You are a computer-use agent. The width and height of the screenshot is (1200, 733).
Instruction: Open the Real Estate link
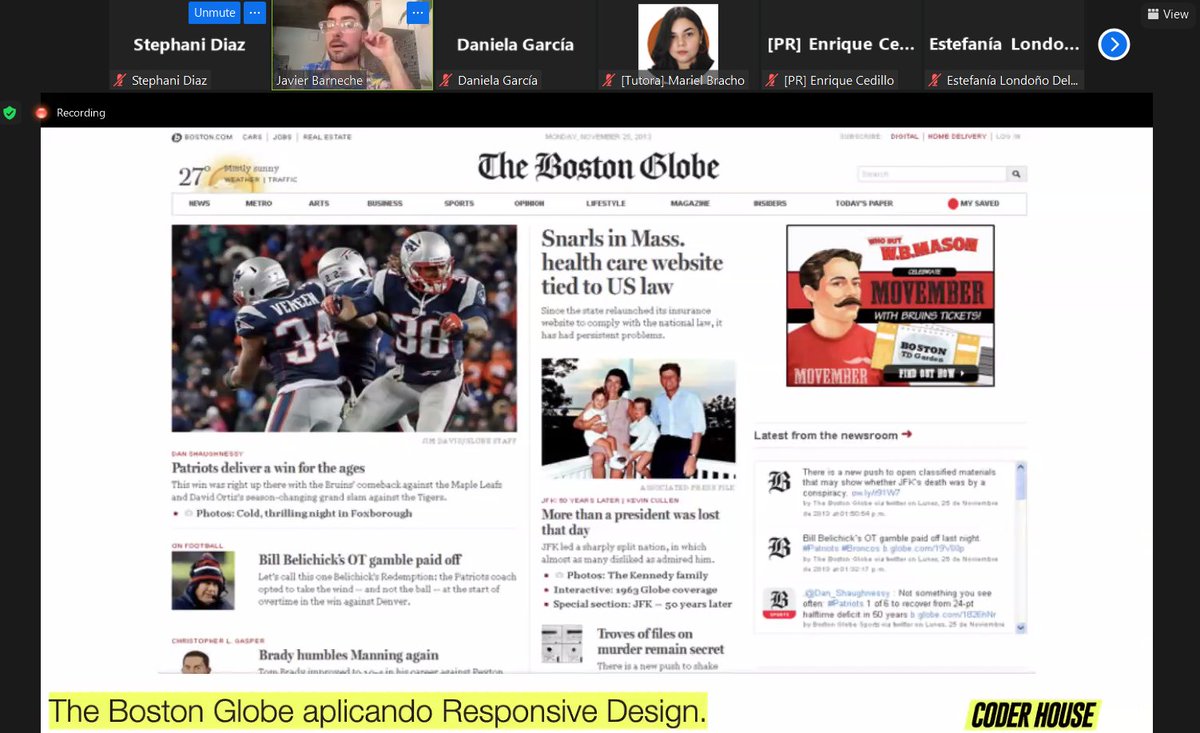coord(327,137)
